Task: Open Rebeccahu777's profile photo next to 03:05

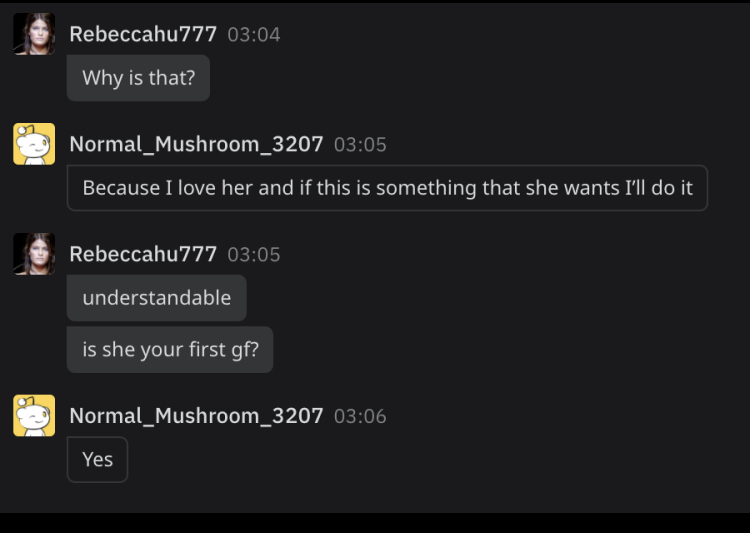Action: (34, 254)
